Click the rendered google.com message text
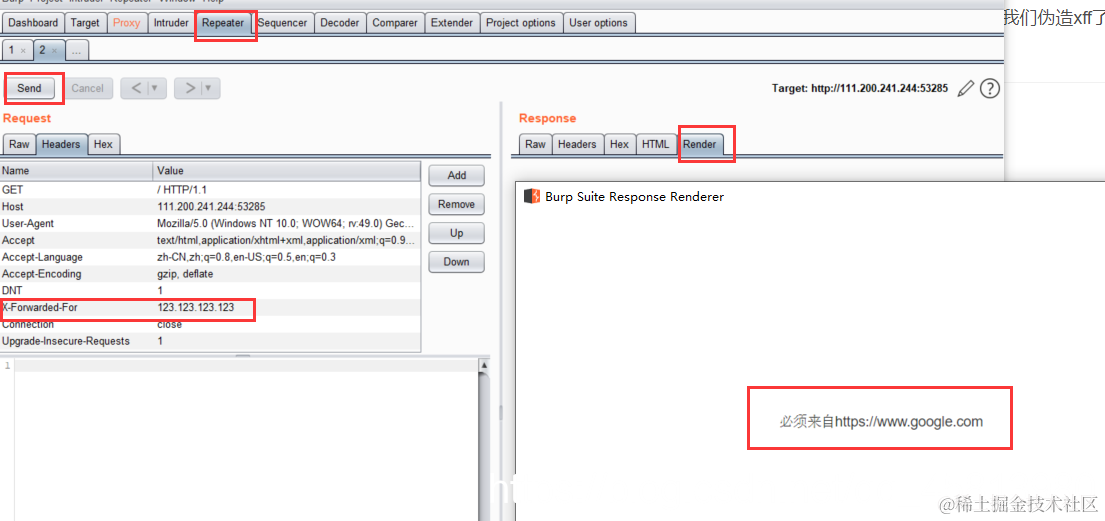 tap(881, 422)
